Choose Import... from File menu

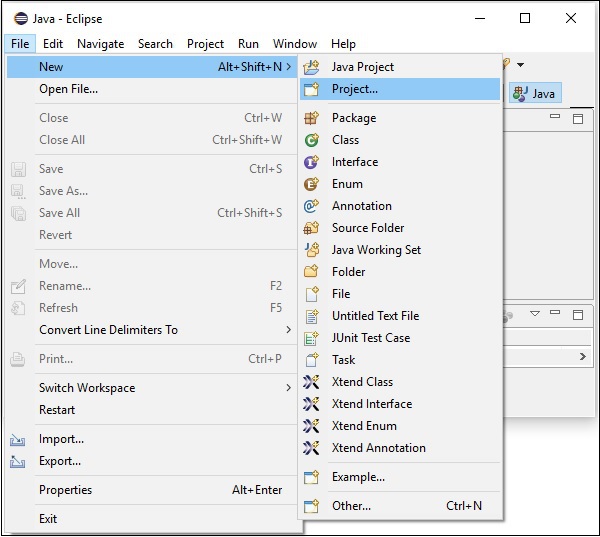(61, 439)
